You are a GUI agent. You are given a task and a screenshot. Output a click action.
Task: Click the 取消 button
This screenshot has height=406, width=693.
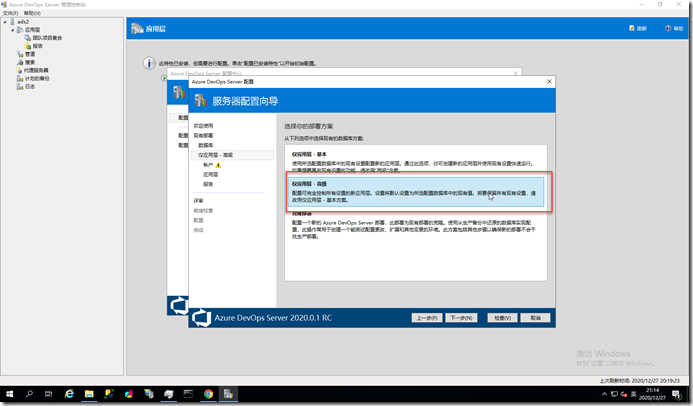(x=535, y=318)
